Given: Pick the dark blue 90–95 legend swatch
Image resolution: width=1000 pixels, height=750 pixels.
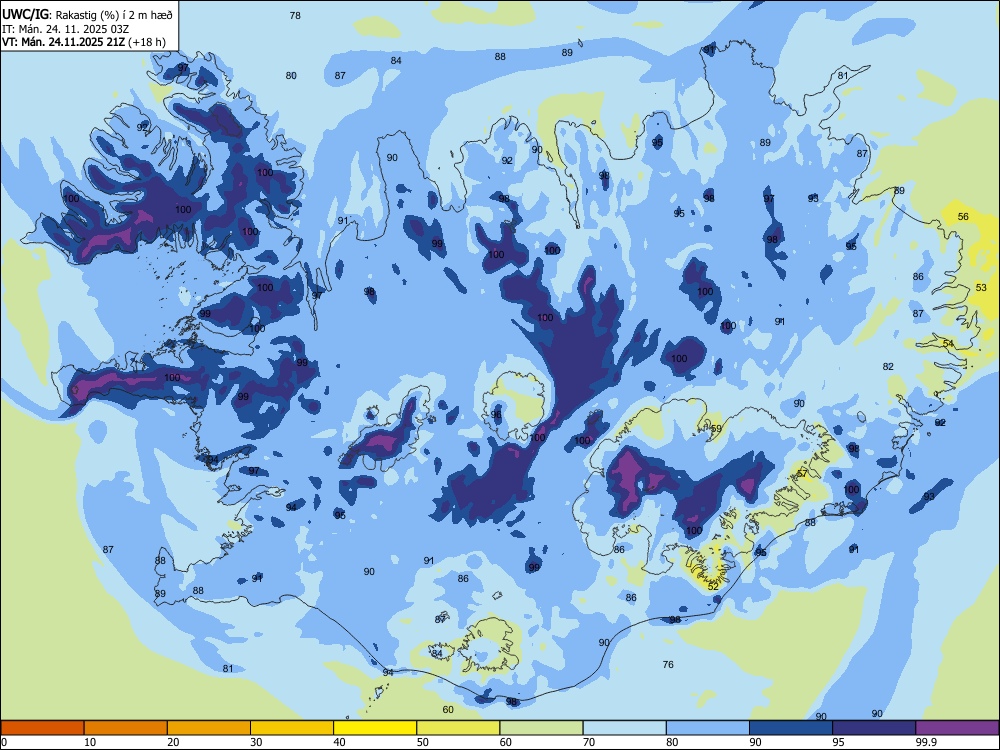Looking at the screenshot, I should (791, 728).
